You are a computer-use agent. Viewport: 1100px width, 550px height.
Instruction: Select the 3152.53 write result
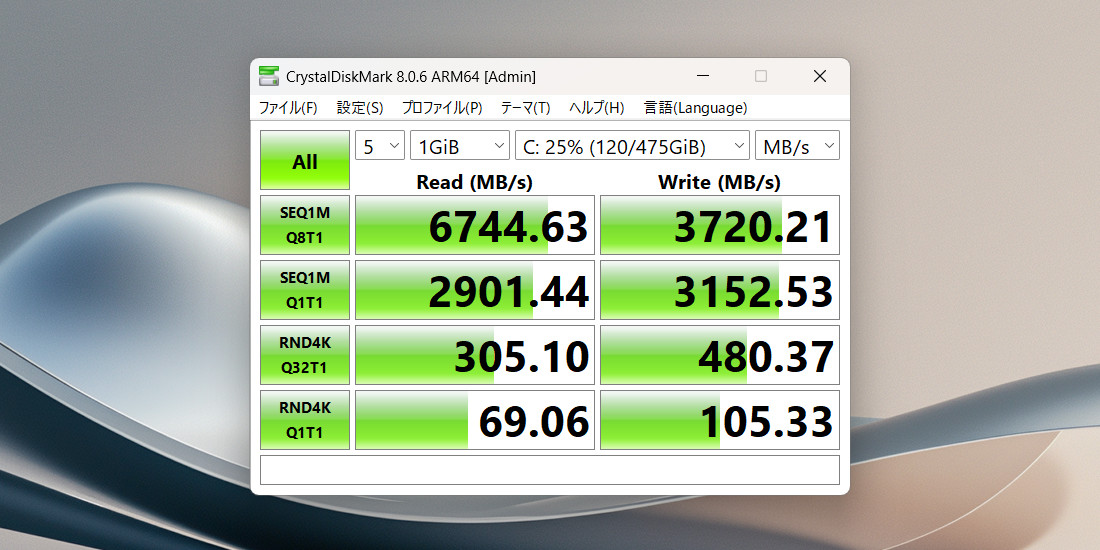(x=720, y=290)
